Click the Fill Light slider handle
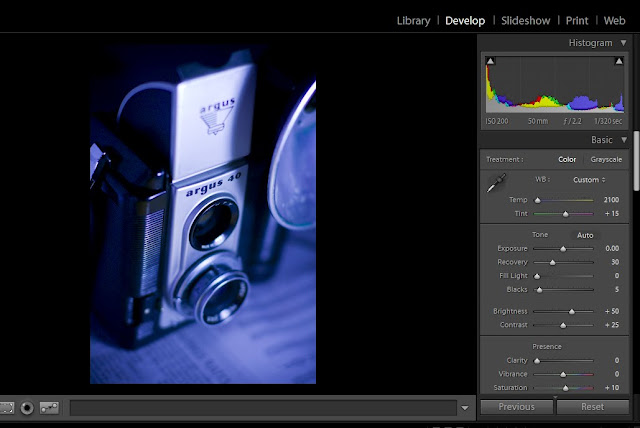The image size is (640, 428). coord(537,277)
